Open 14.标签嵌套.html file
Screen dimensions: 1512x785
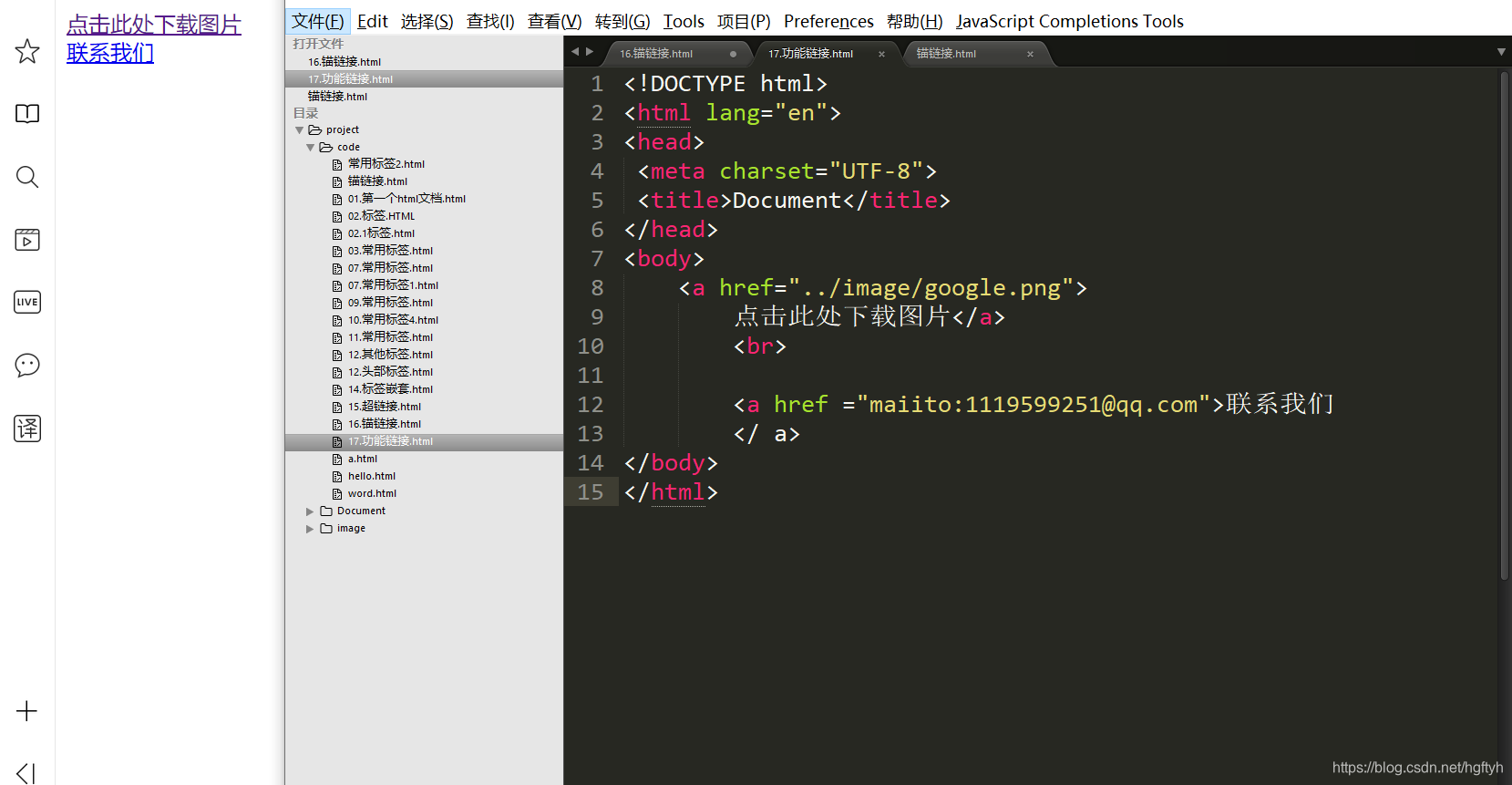(390, 389)
